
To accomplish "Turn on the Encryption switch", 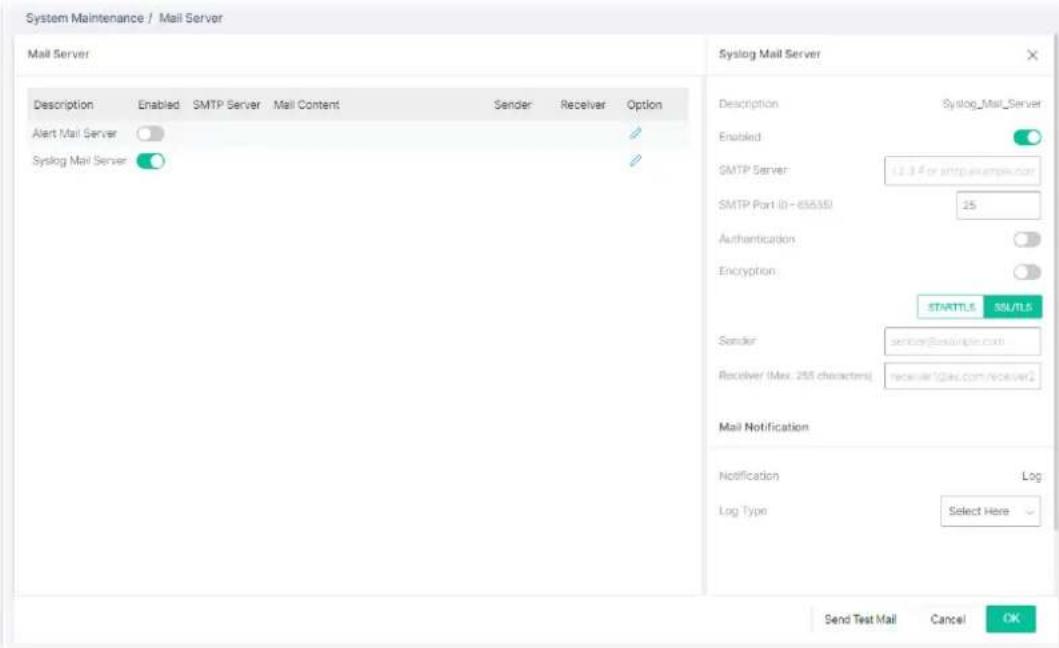I will [1027, 272].
